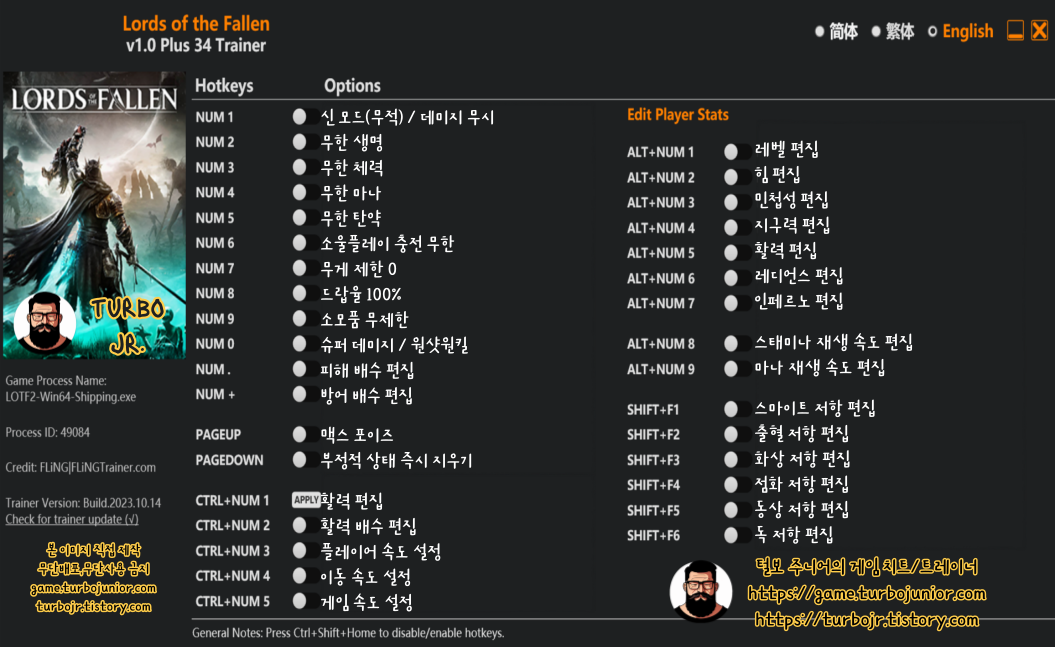Enable the NUM 4 infinite mana toggle
This screenshot has height=647, width=1055.
(x=305, y=192)
